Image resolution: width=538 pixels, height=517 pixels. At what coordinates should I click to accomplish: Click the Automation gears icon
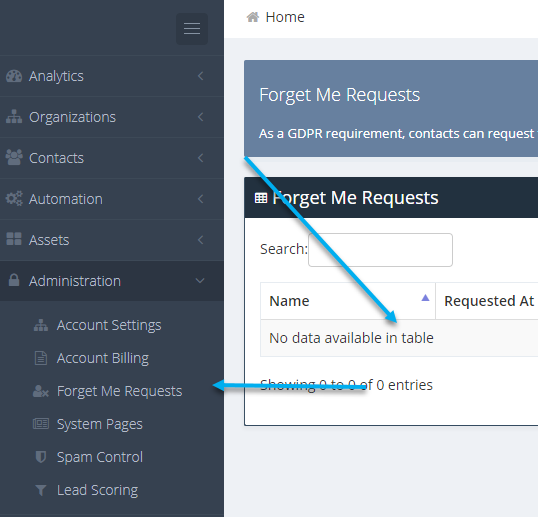14,198
